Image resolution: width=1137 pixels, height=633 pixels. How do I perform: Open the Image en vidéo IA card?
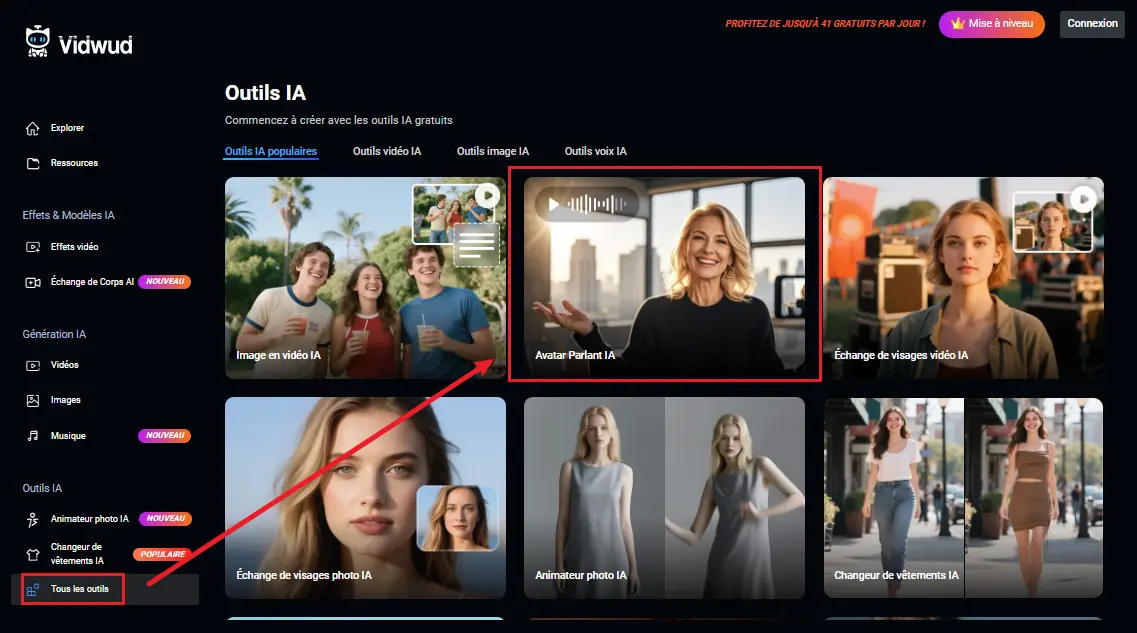(x=365, y=278)
